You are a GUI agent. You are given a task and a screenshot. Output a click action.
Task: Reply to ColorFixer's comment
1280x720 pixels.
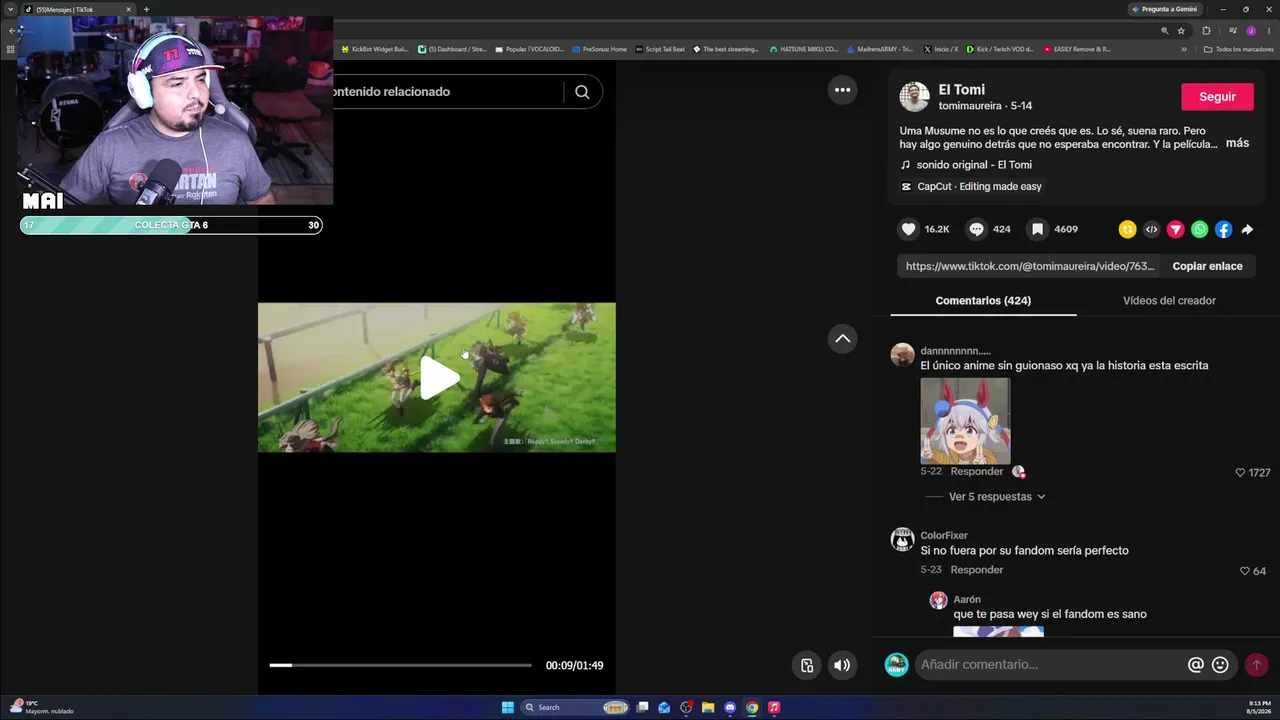pyautogui.click(x=977, y=570)
